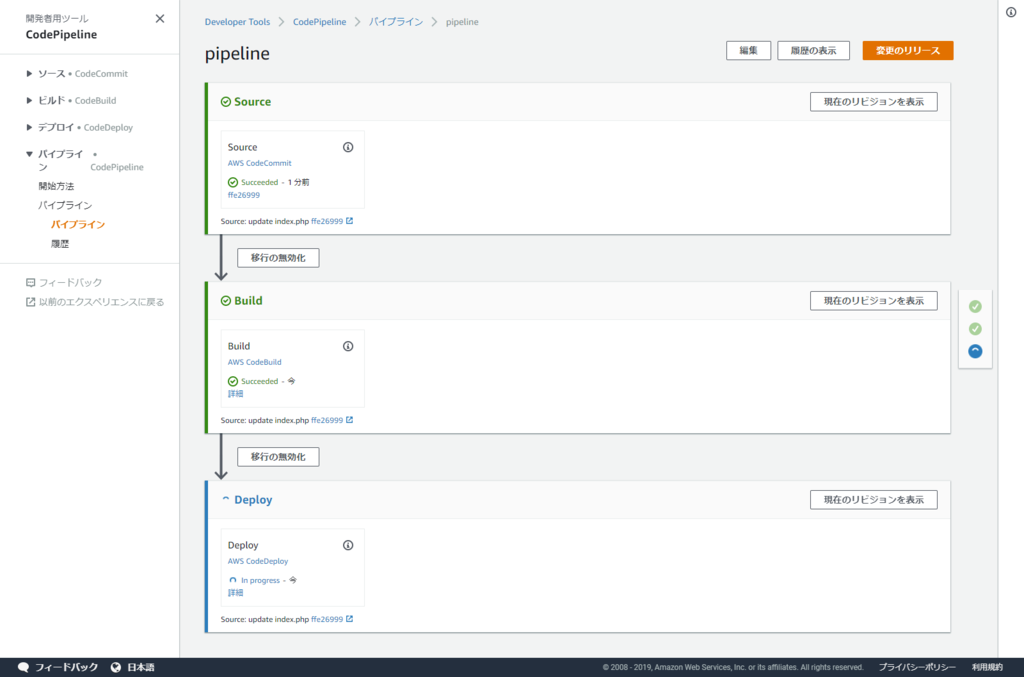Image resolution: width=1024 pixels, height=677 pixels.
Task: Open info icon for Source action
Action: [348, 148]
